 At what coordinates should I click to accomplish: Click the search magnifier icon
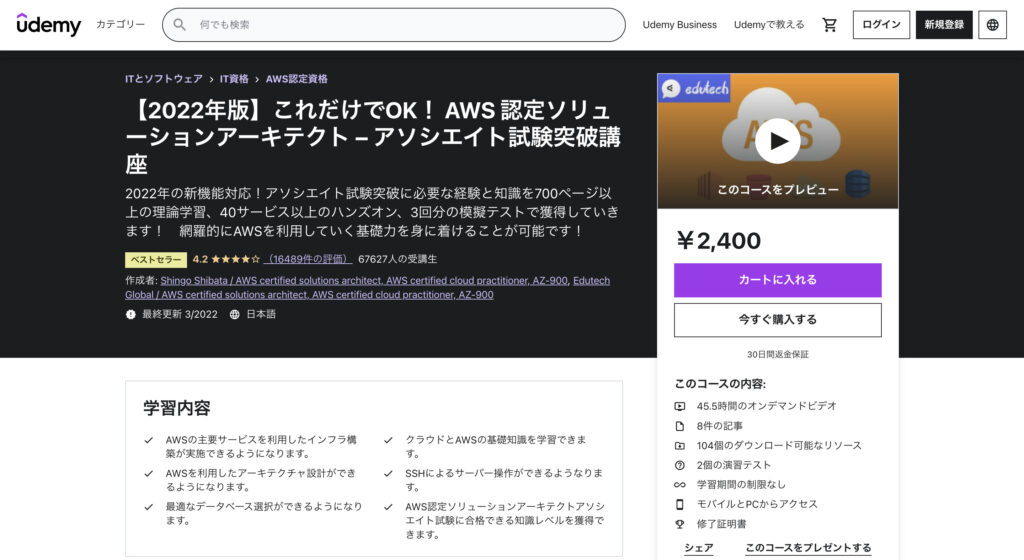[x=180, y=25]
